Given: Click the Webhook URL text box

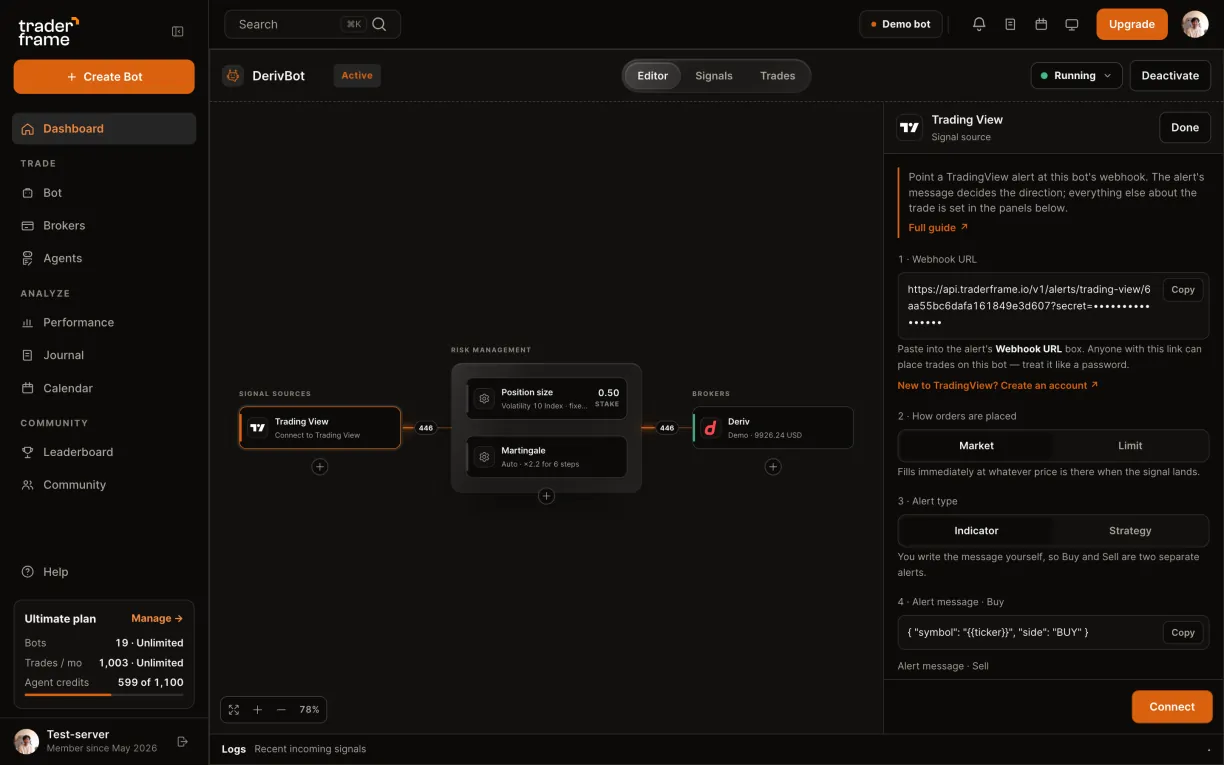Looking at the screenshot, I should [1053, 305].
